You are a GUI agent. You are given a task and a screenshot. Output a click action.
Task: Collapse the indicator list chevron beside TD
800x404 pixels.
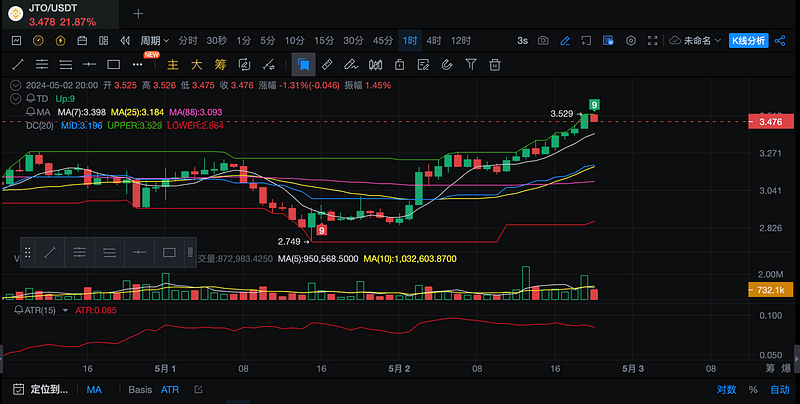(16, 98)
